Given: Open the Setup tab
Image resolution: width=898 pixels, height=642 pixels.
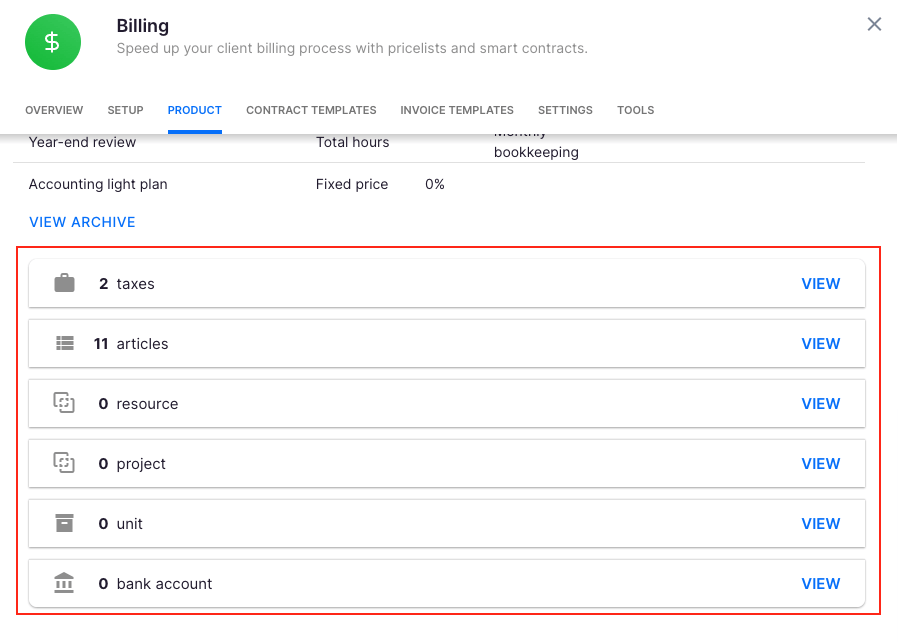Looking at the screenshot, I should (x=125, y=110).
